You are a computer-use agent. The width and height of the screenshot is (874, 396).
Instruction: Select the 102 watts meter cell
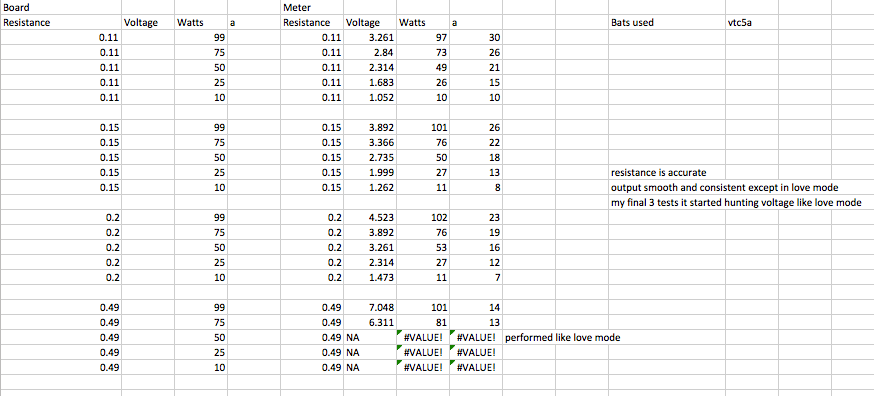tap(423, 217)
